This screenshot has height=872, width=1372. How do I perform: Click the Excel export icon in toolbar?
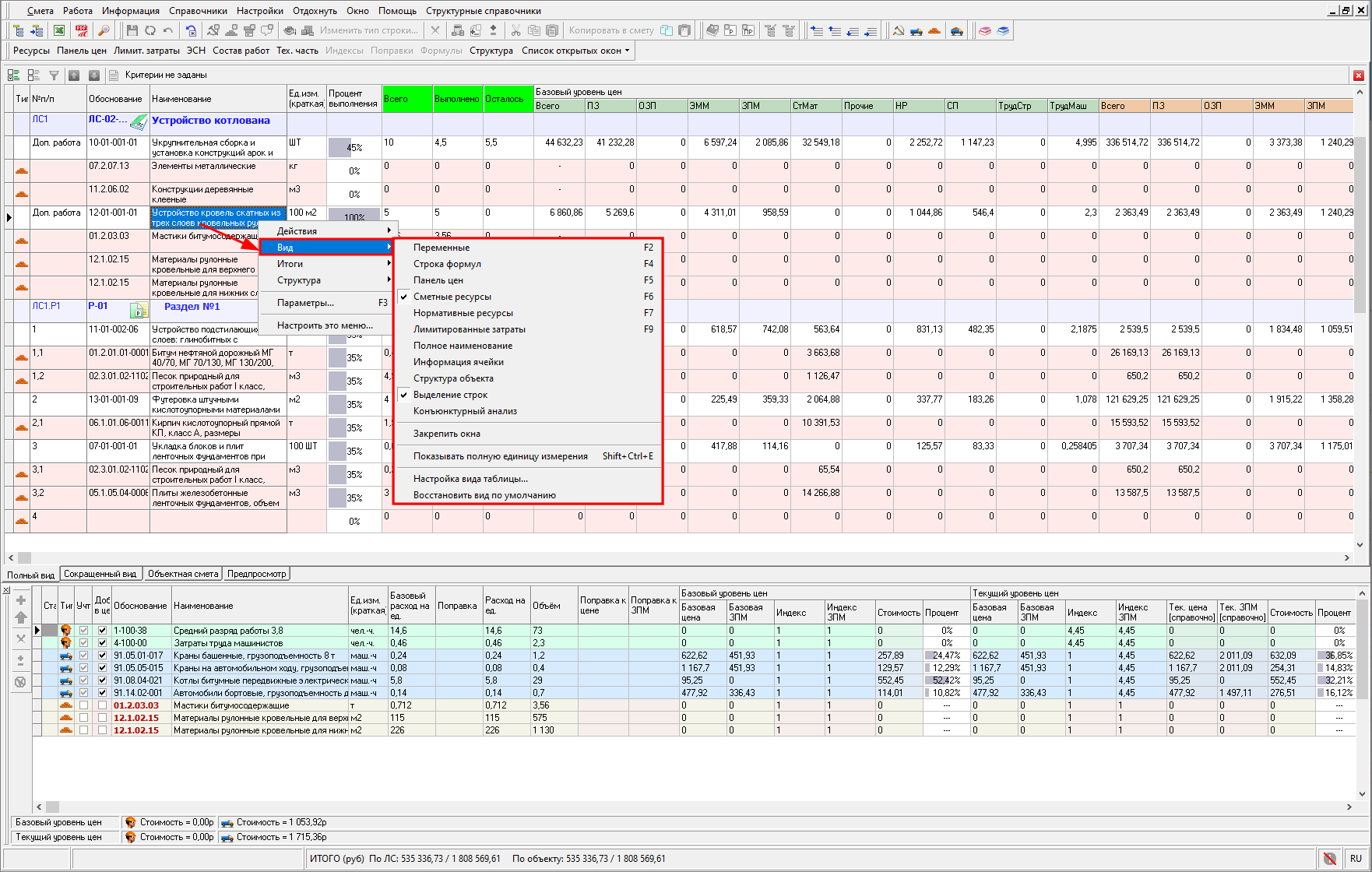59,30
